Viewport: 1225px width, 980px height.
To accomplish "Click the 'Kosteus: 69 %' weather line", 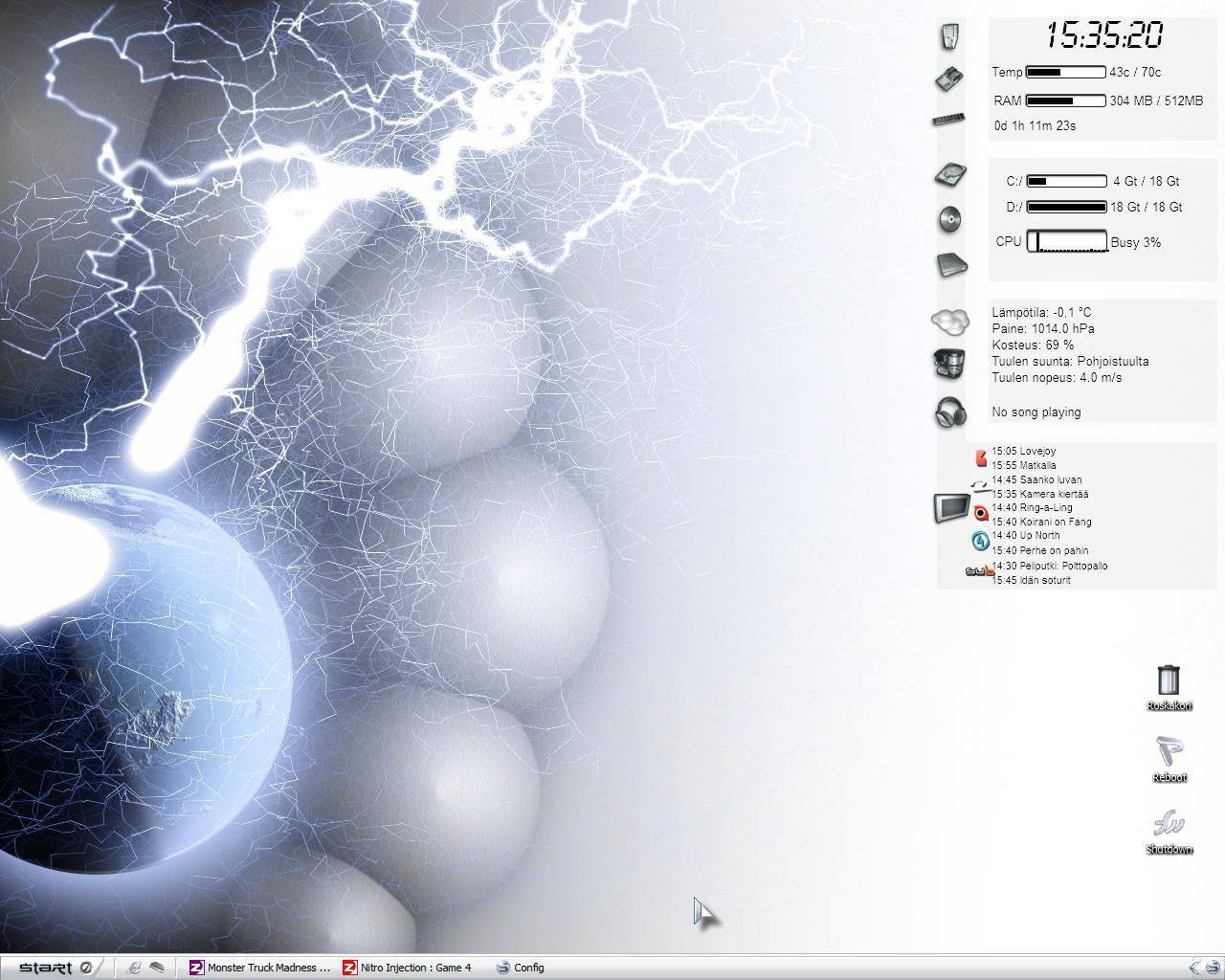I will (1033, 345).
